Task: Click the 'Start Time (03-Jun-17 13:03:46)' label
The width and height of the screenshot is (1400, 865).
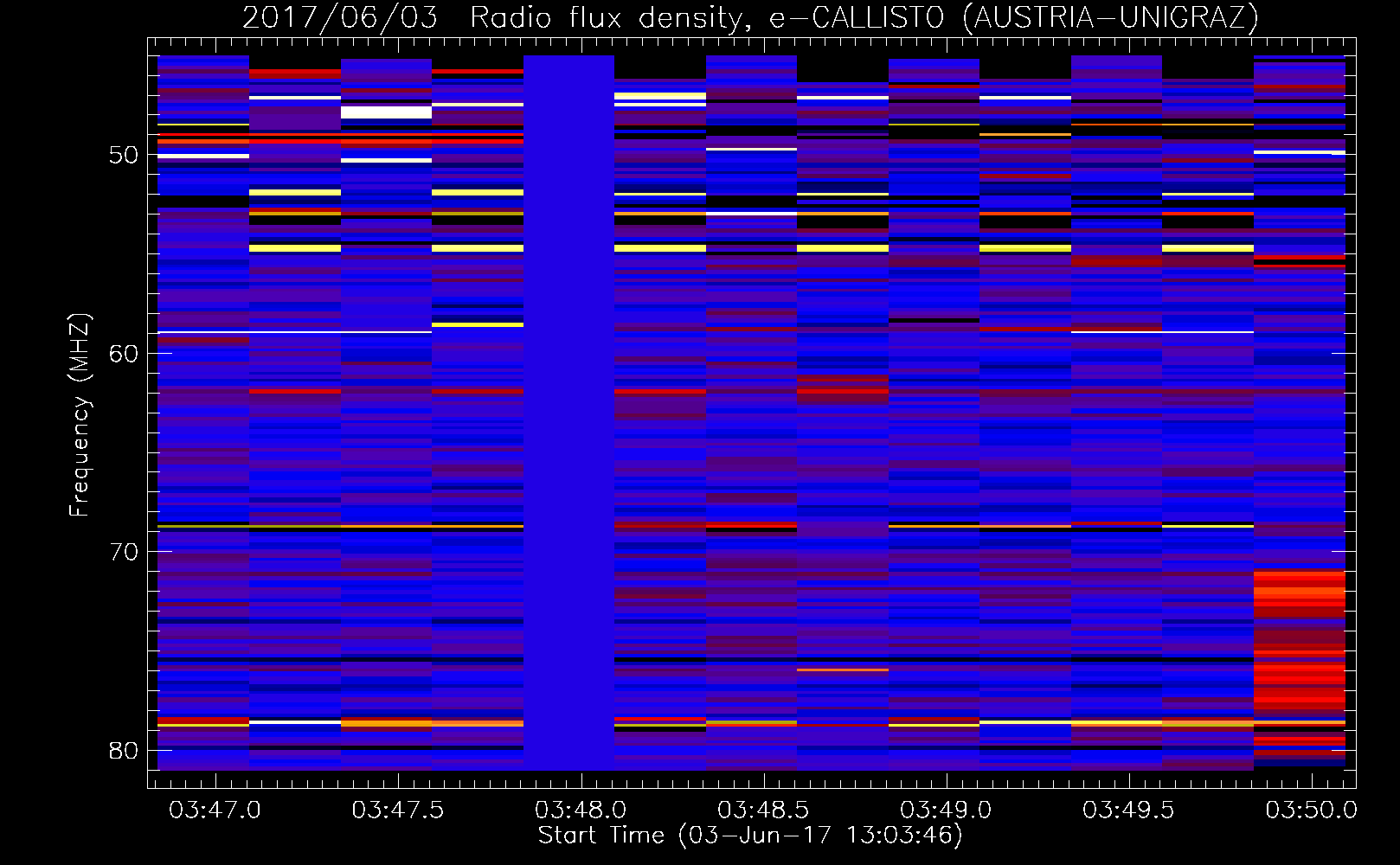Action: 750,836
